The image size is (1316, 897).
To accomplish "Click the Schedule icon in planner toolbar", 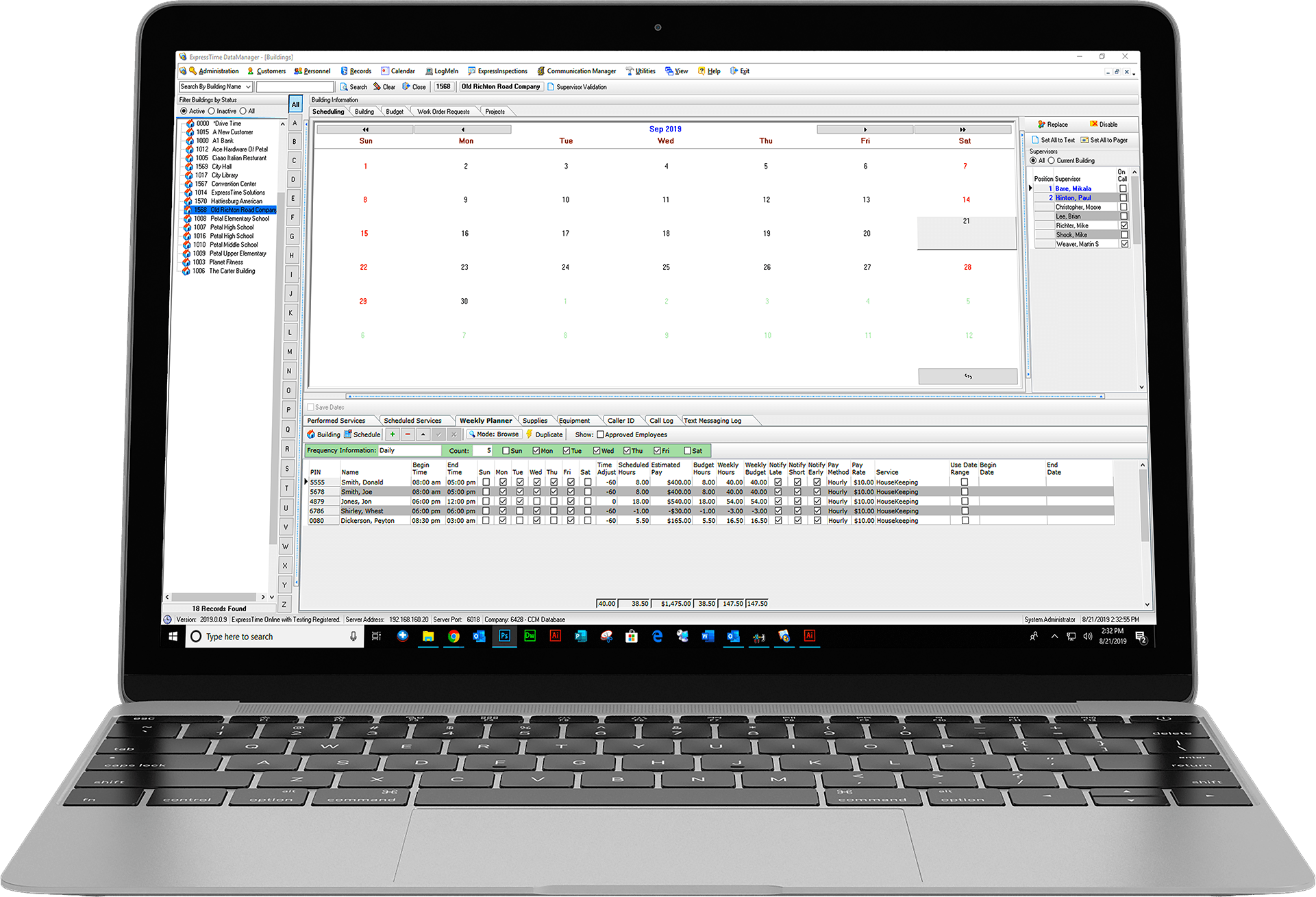I will pos(348,434).
